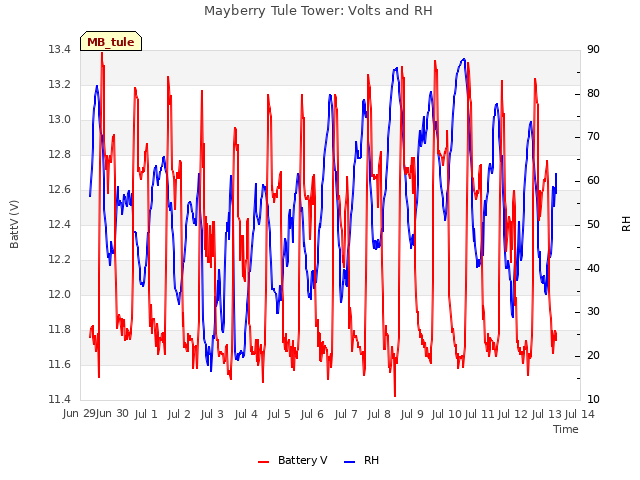Click the 40 RH axis tick label
The width and height of the screenshot is (640, 480).
pos(593,269)
